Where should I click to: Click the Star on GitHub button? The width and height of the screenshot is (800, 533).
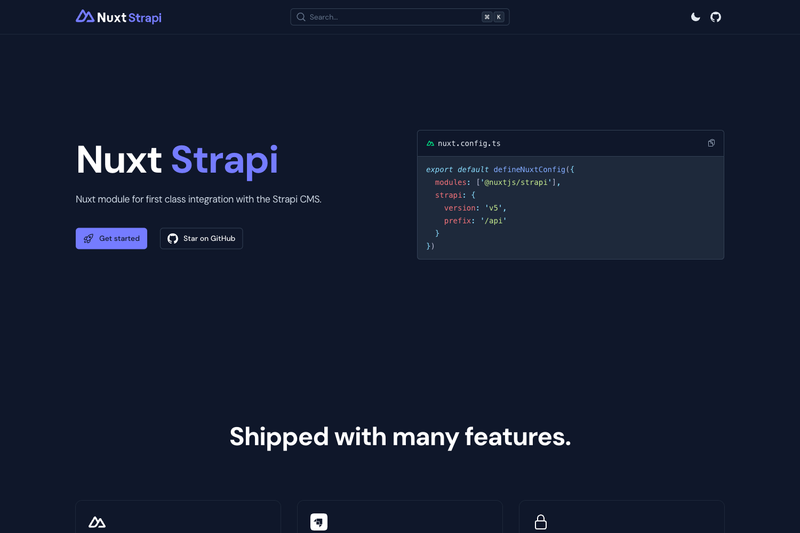click(201, 238)
